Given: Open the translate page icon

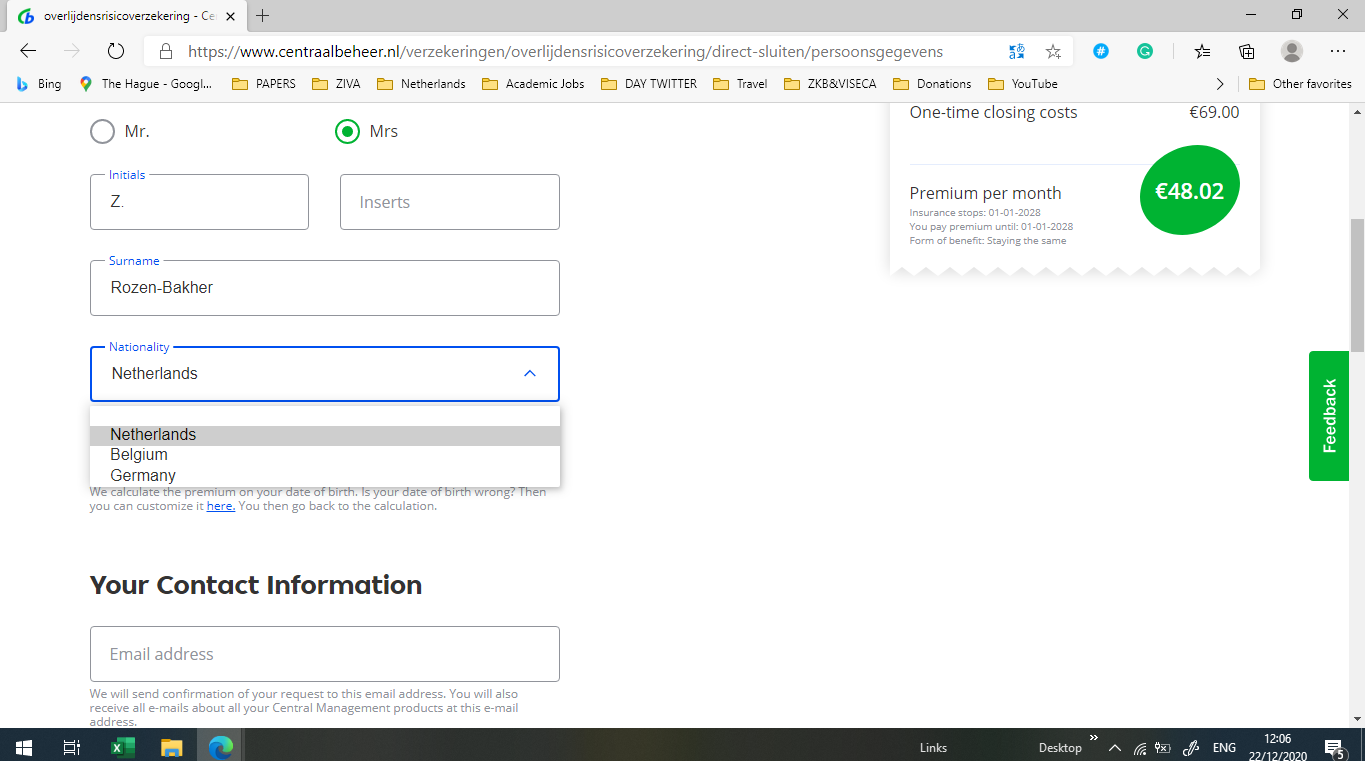Looking at the screenshot, I should (x=1016, y=51).
